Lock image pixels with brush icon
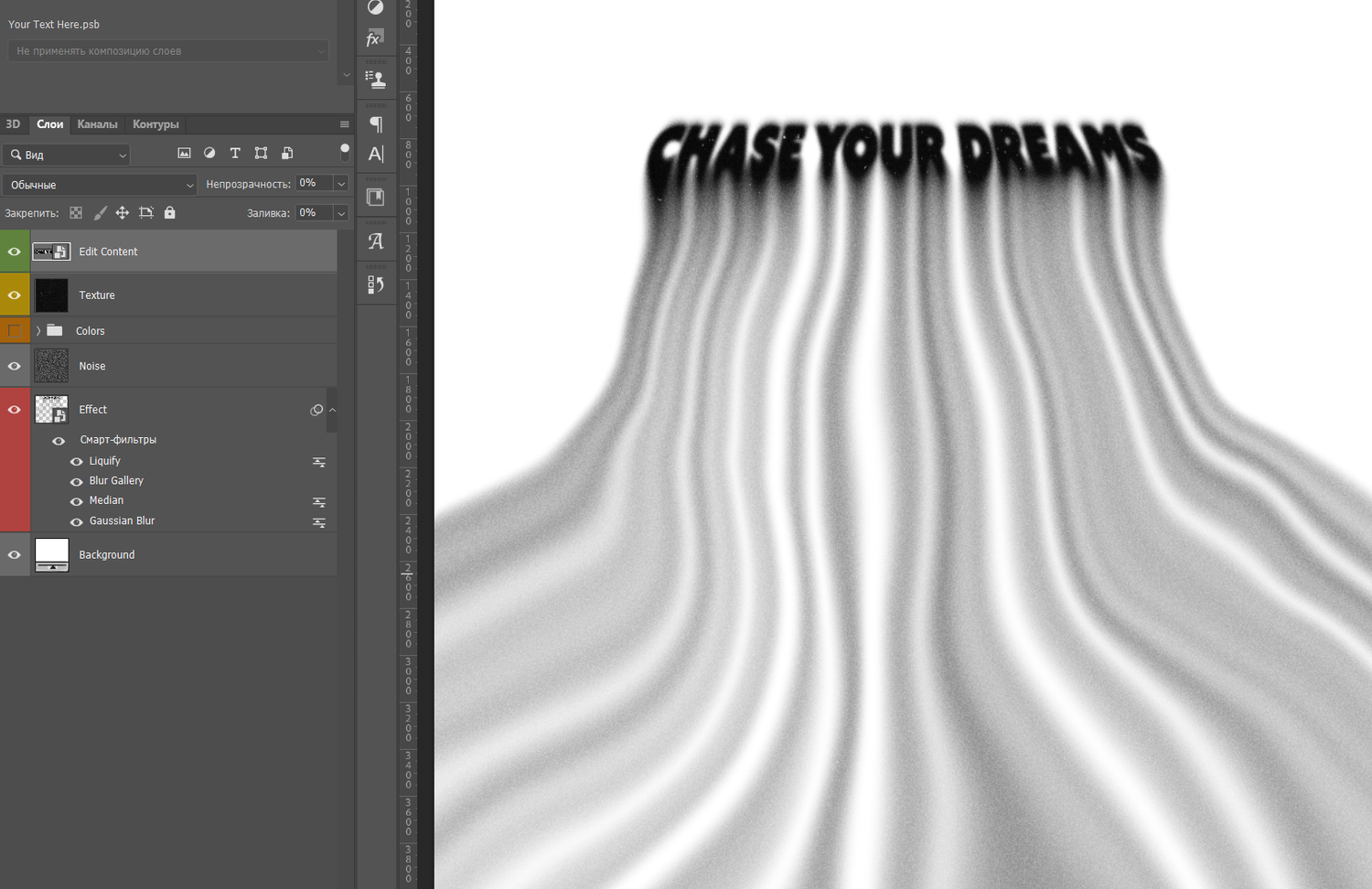Viewport: 1372px width, 889px height. coord(100,213)
